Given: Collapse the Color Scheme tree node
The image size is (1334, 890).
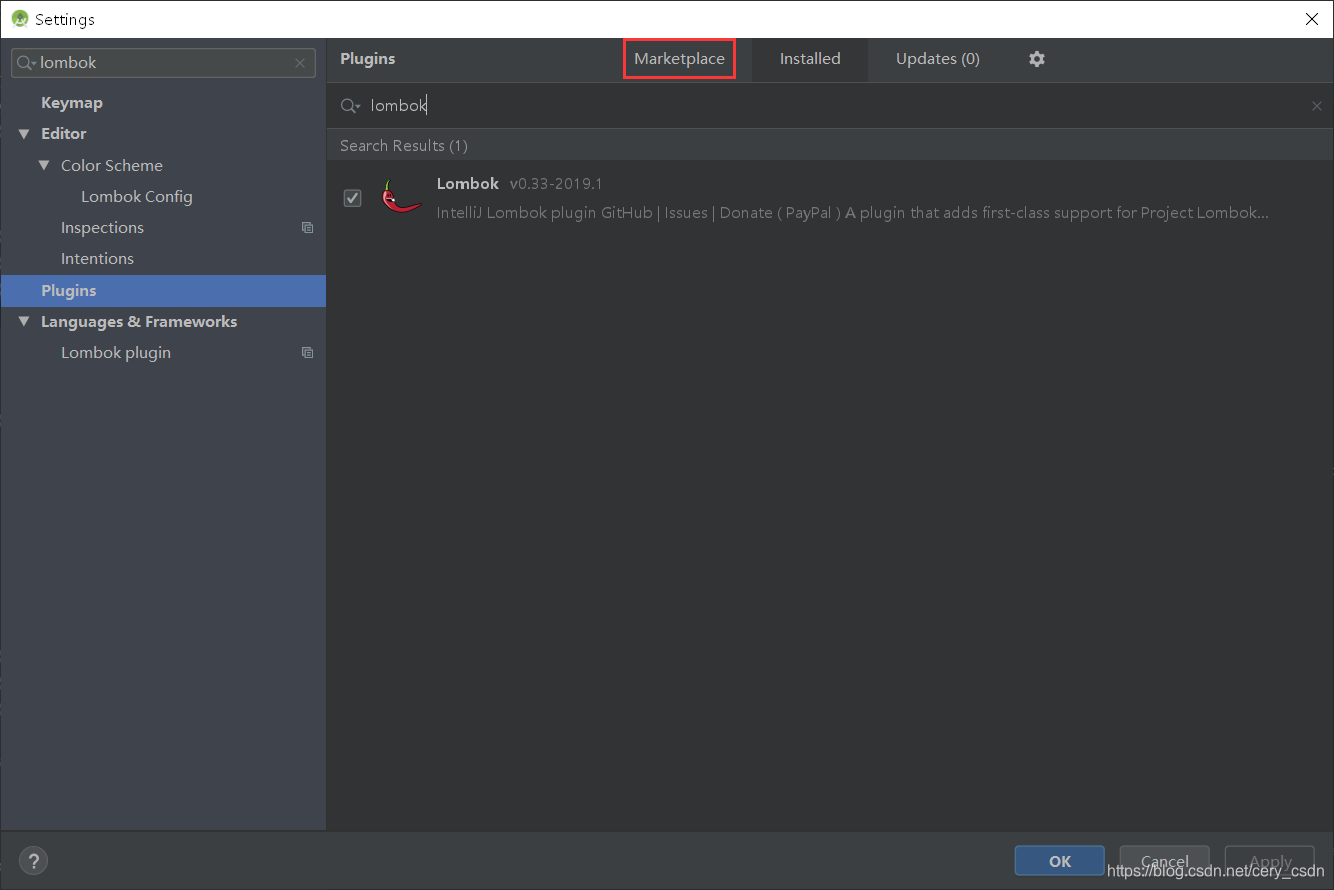Looking at the screenshot, I should coord(45,166).
